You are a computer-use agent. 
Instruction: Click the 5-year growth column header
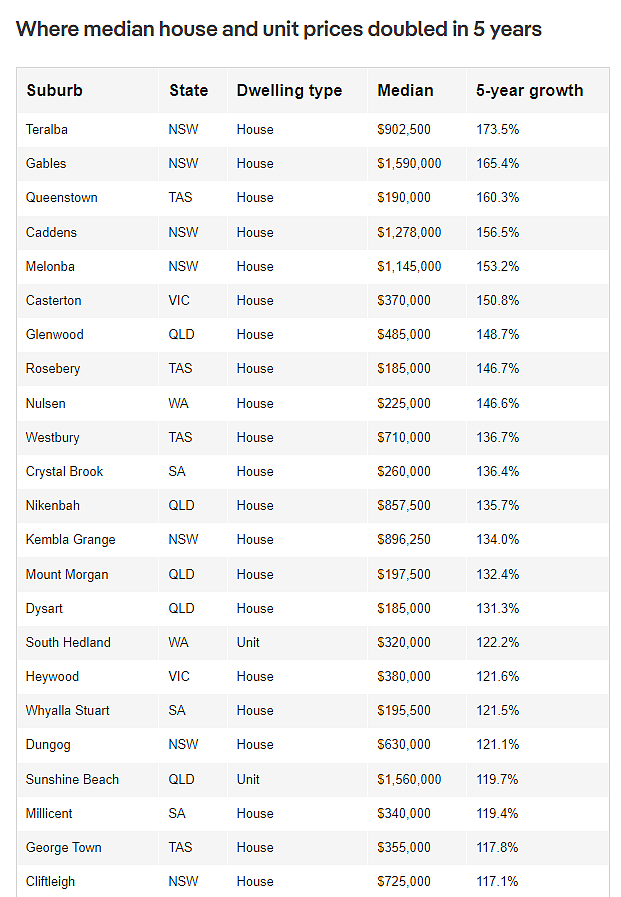tap(530, 90)
